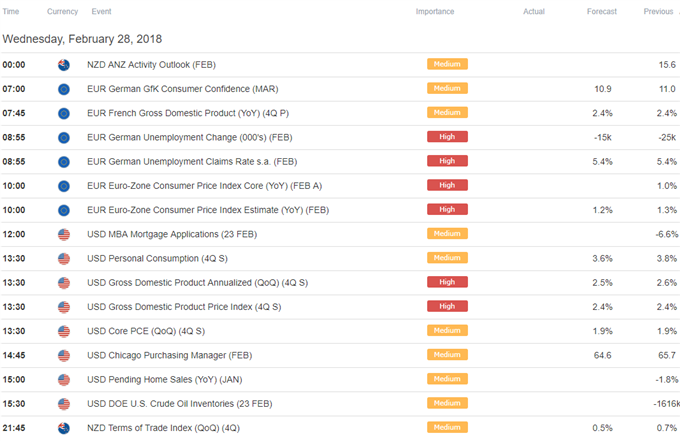Sort by the Actual column header
680x441 pixels.
[x=534, y=12]
